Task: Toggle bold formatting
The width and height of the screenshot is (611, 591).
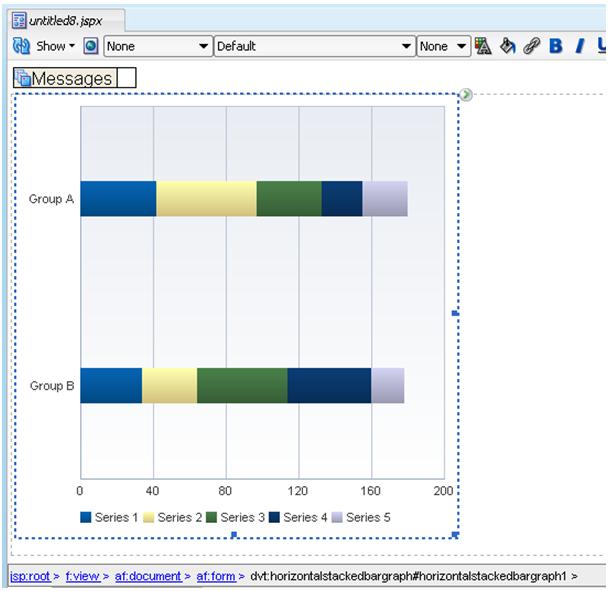Action: 556,46
